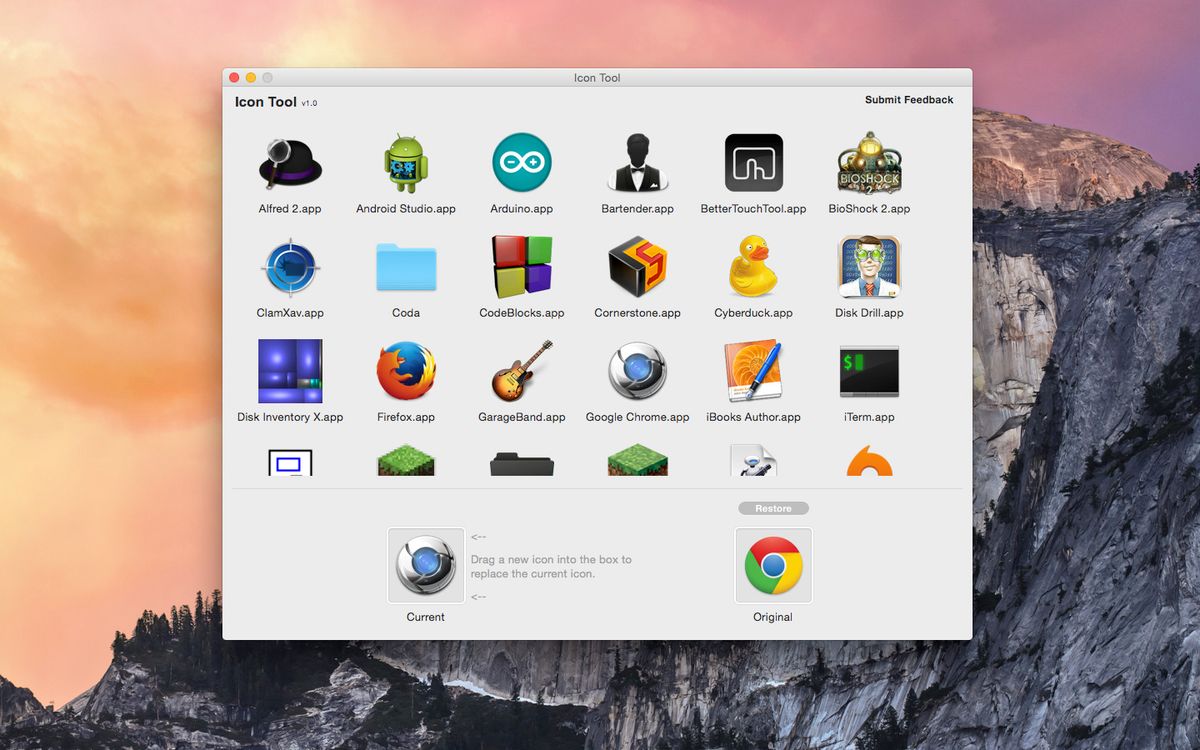Click the Original Chrome icon preview
Image resolution: width=1200 pixels, height=750 pixels.
click(773, 565)
